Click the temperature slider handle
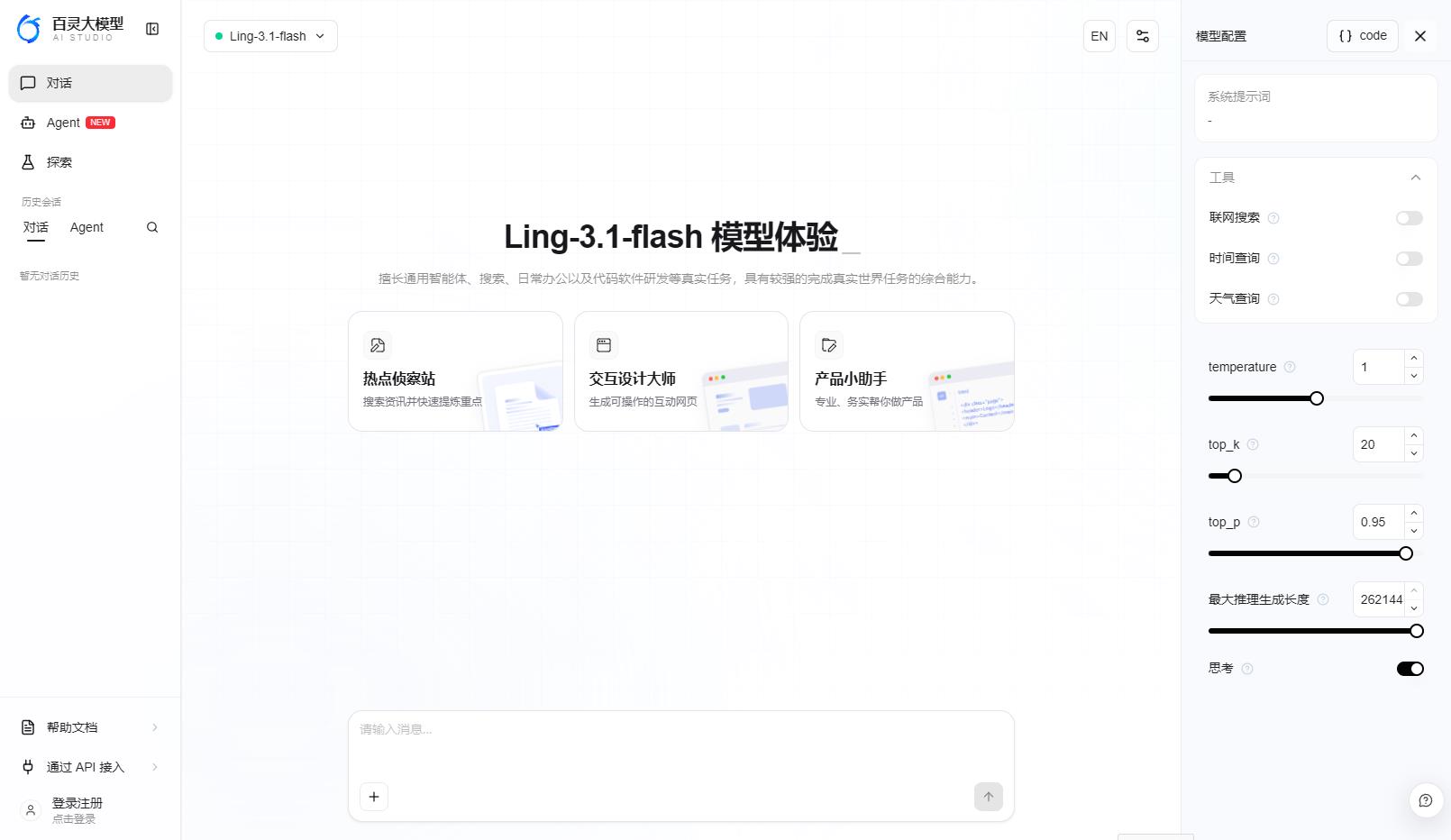 1317,398
